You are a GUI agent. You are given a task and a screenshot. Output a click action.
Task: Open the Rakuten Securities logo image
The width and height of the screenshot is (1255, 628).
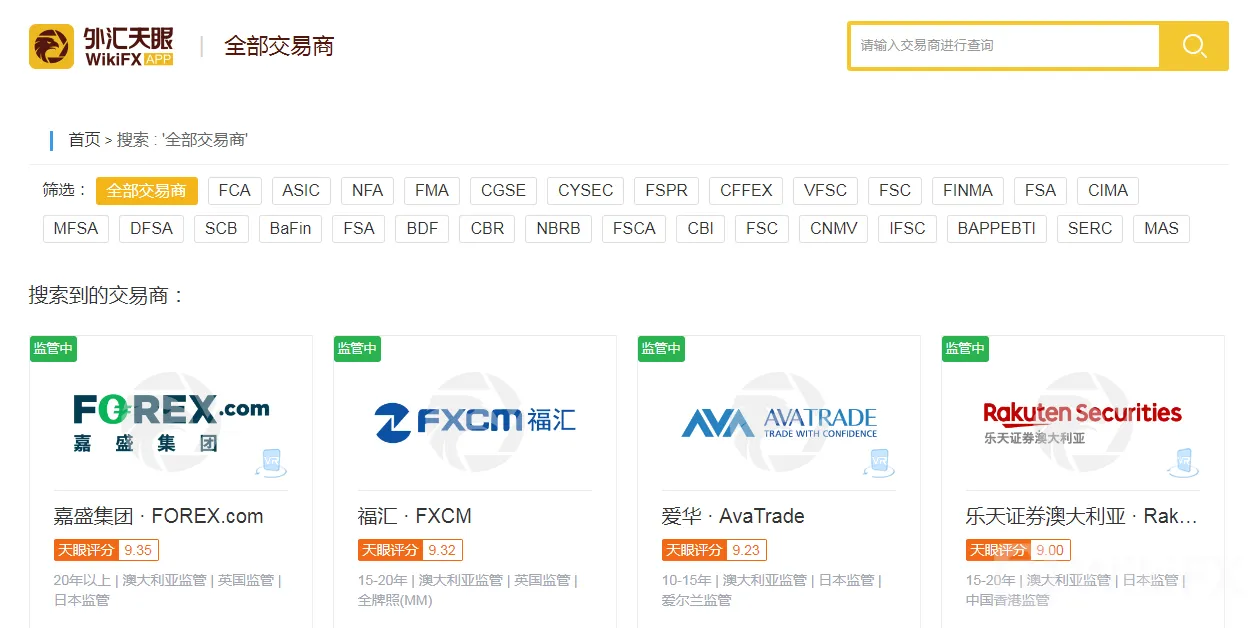coord(1082,422)
